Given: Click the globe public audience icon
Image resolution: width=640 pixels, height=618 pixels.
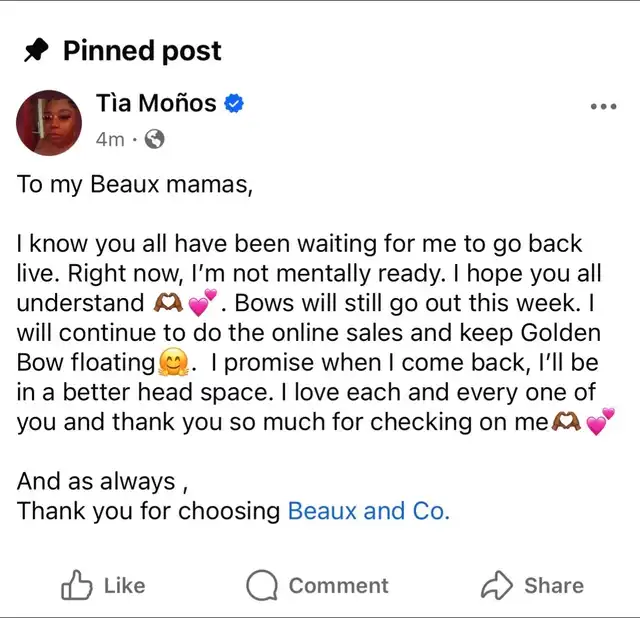Looking at the screenshot, I should [x=154, y=140].
